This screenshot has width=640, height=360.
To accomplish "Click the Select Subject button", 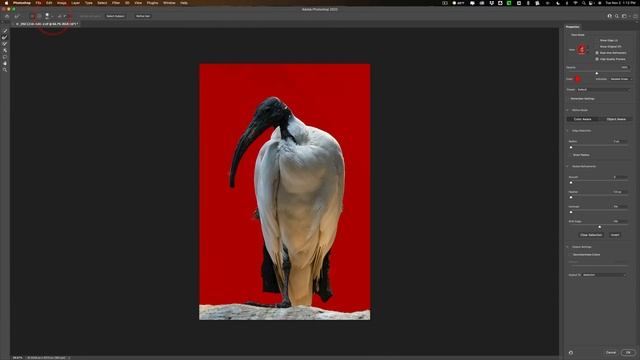I will pyautogui.click(x=116, y=16).
